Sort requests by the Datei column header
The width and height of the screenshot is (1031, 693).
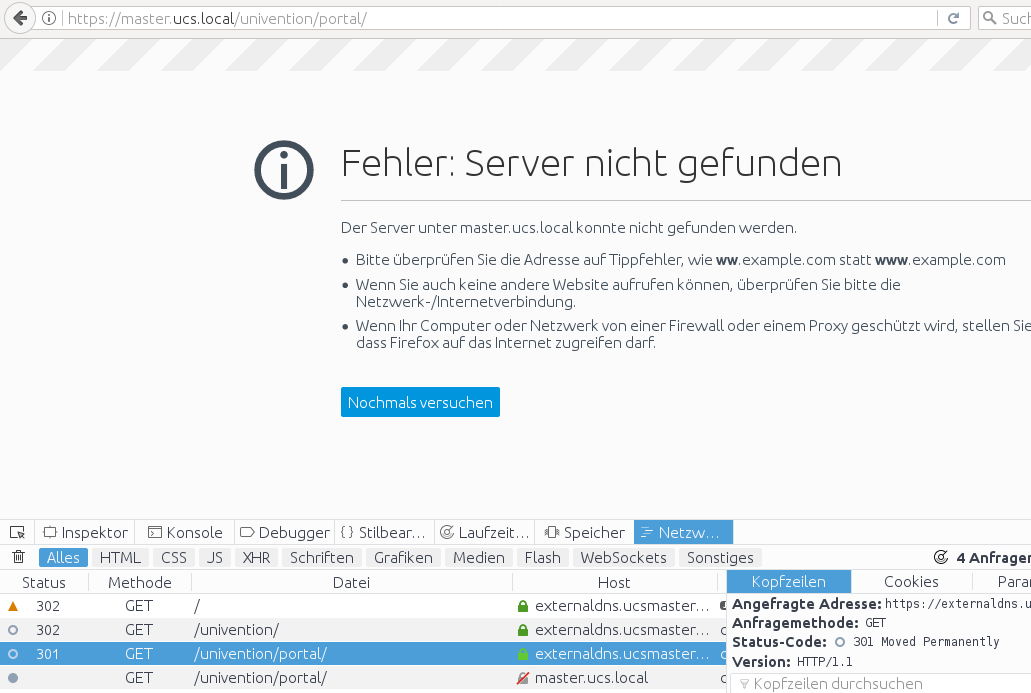pyautogui.click(x=351, y=582)
